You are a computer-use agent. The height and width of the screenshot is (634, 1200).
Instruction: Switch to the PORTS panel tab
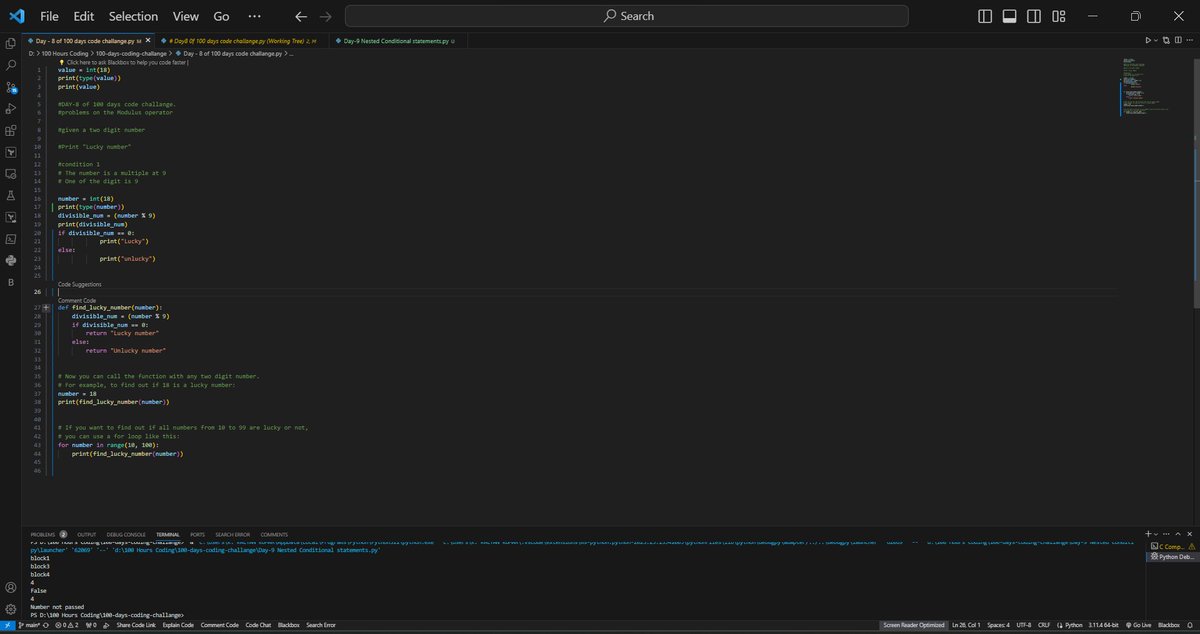pyautogui.click(x=197, y=534)
